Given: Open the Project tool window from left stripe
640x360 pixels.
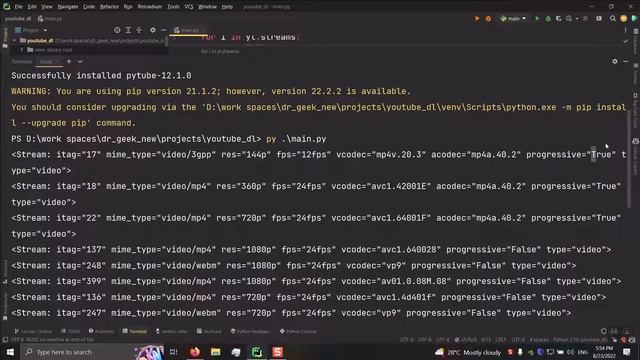Looking at the screenshot, I should coord(5,38).
